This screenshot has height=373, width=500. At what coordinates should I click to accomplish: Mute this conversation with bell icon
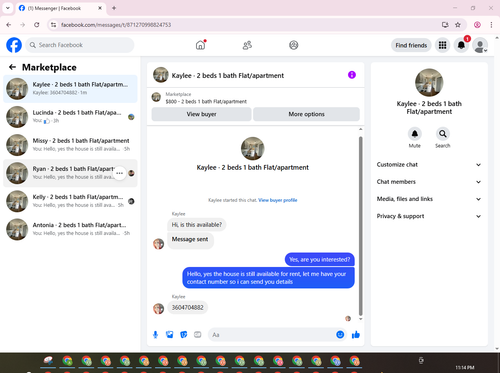[415, 134]
